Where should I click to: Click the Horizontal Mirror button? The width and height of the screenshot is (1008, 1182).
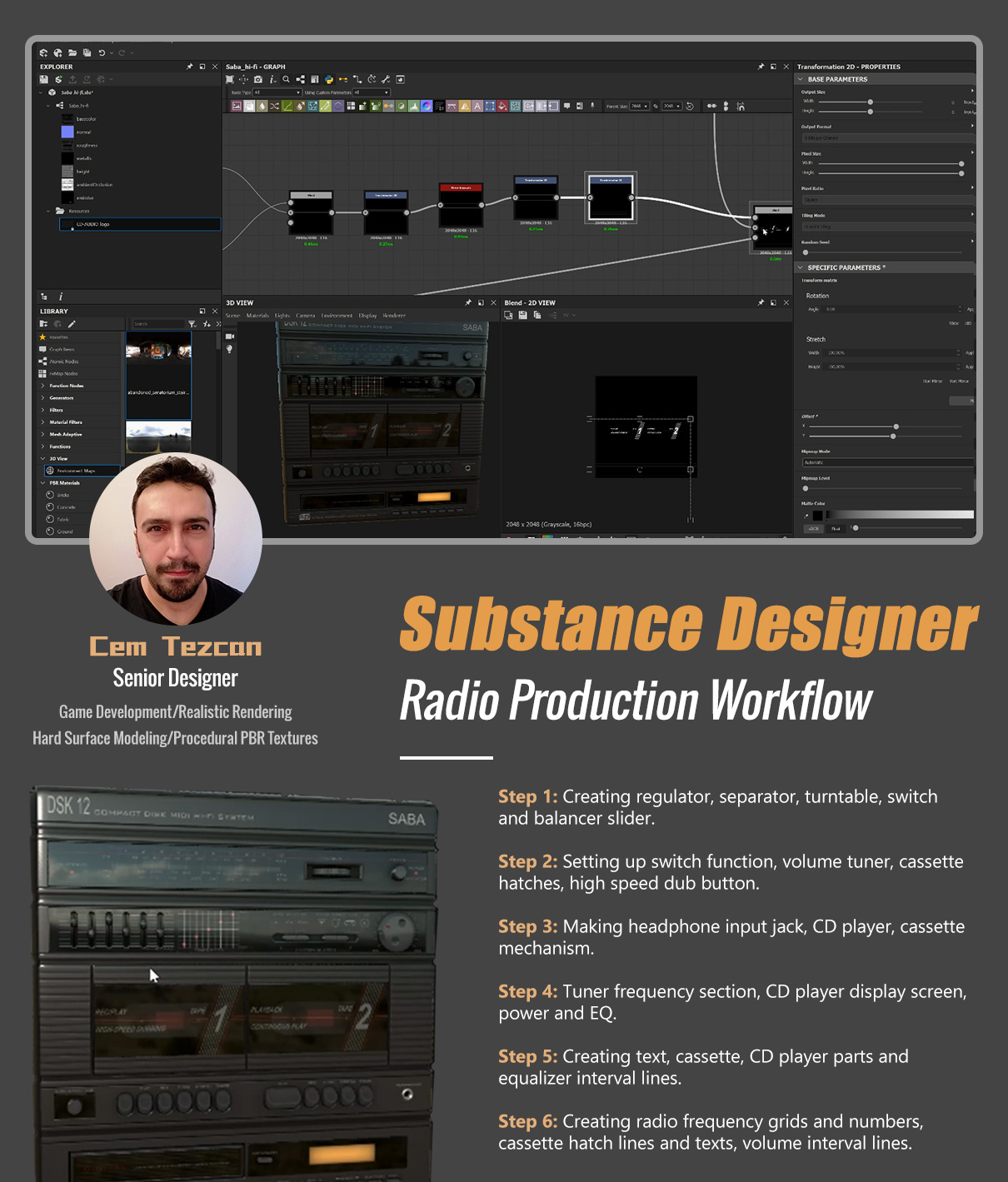tap(932, 381)
